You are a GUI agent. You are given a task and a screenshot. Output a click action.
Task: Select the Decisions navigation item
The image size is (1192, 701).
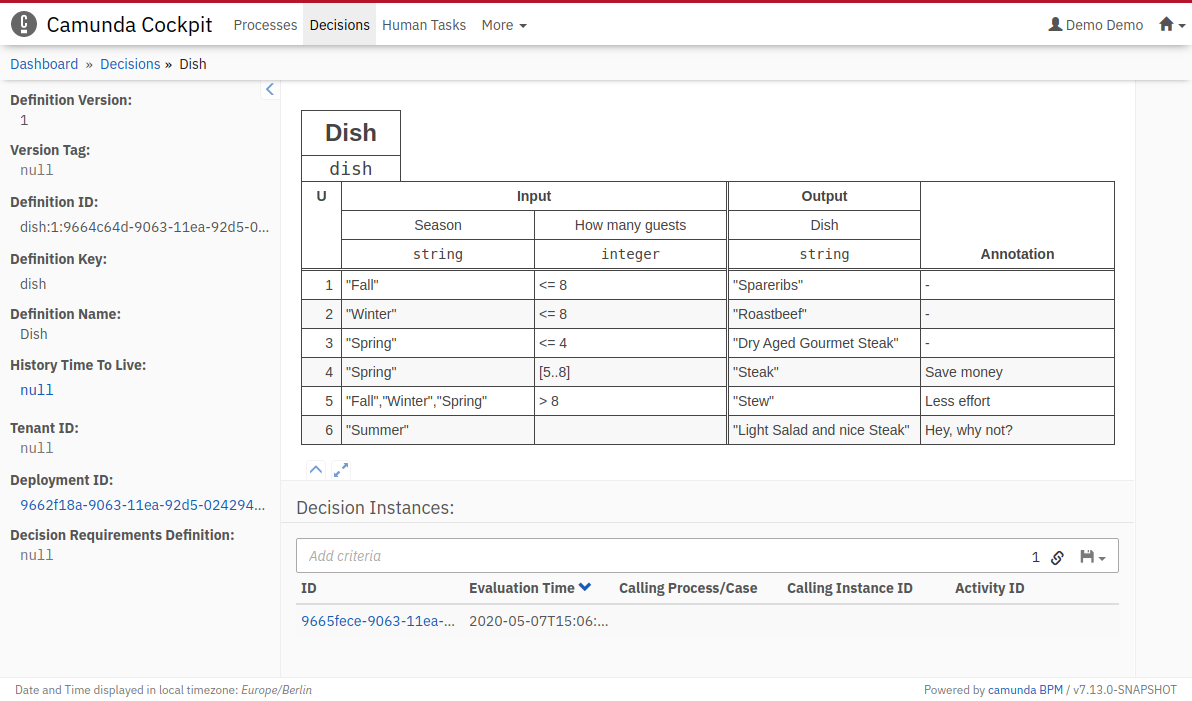(339, 25)
